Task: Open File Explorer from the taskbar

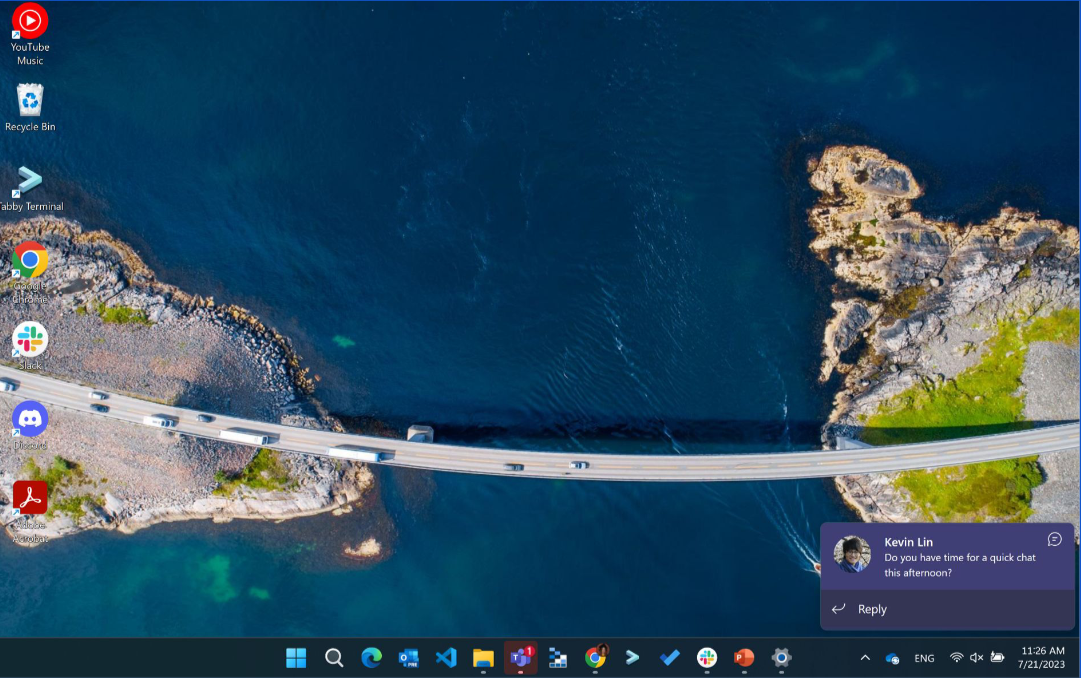Action: point(483,658)
